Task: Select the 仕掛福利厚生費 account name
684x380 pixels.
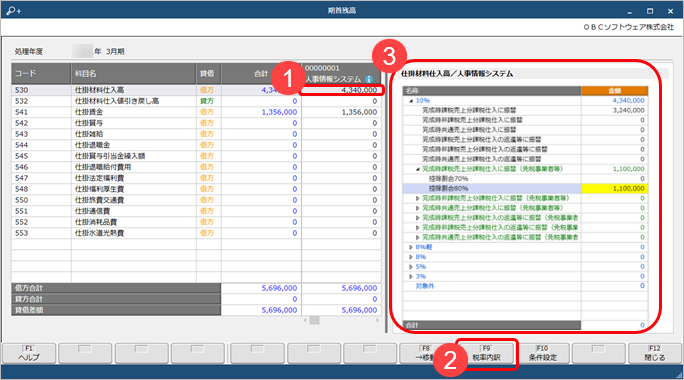Action: (x=99, y=189)
